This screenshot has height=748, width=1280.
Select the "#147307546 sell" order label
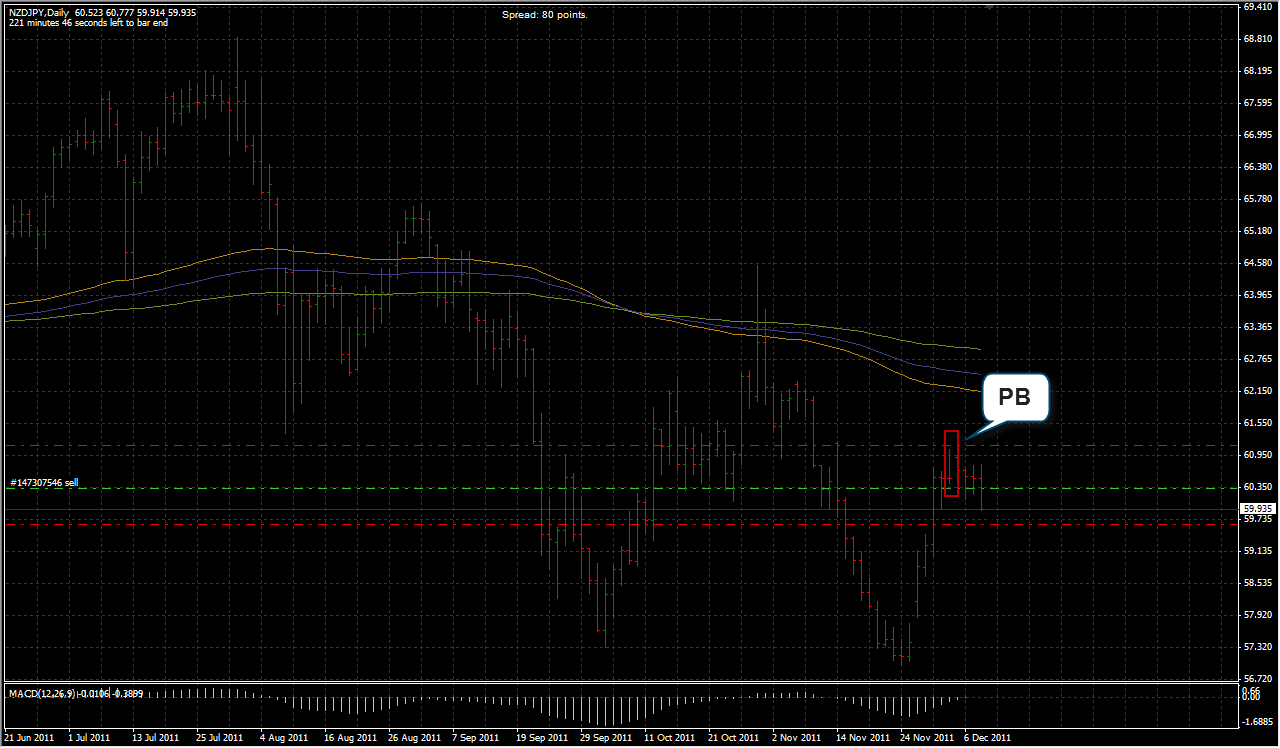click(x=44, y=483)
